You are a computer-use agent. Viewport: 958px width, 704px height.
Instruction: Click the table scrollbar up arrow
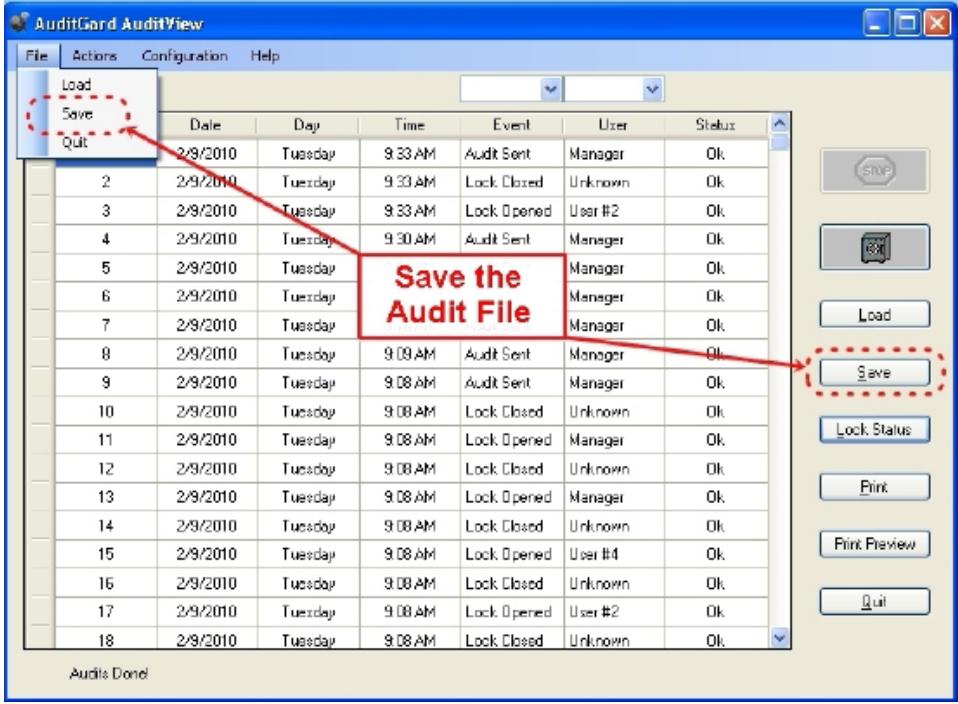pos(780,123)
